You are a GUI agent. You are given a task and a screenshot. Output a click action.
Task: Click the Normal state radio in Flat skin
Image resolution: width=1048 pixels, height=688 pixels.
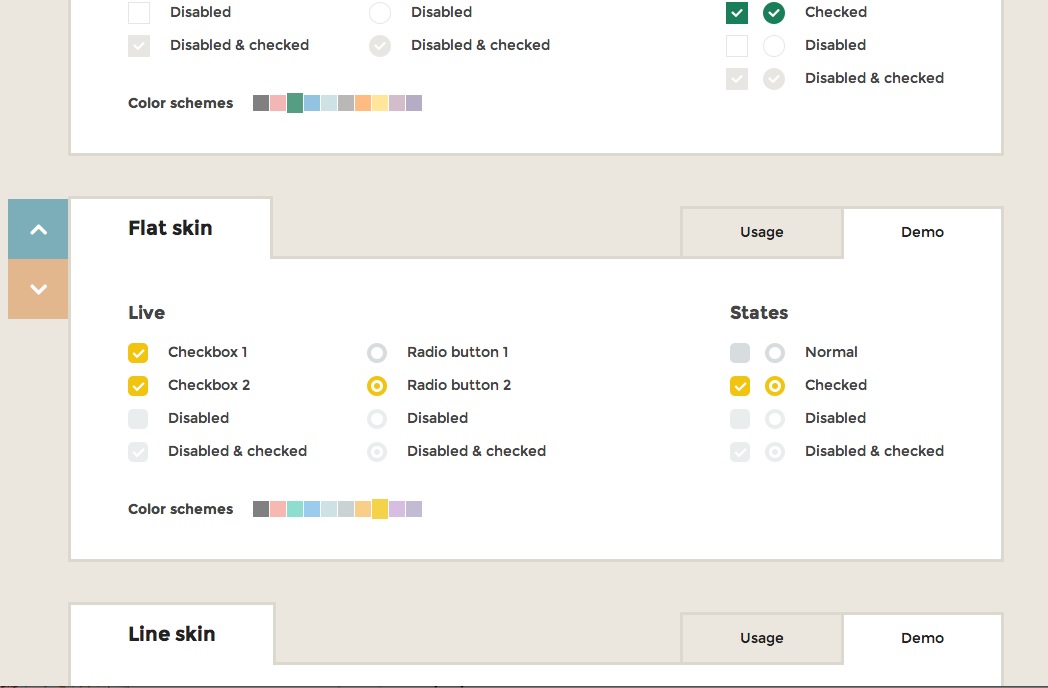775,353
